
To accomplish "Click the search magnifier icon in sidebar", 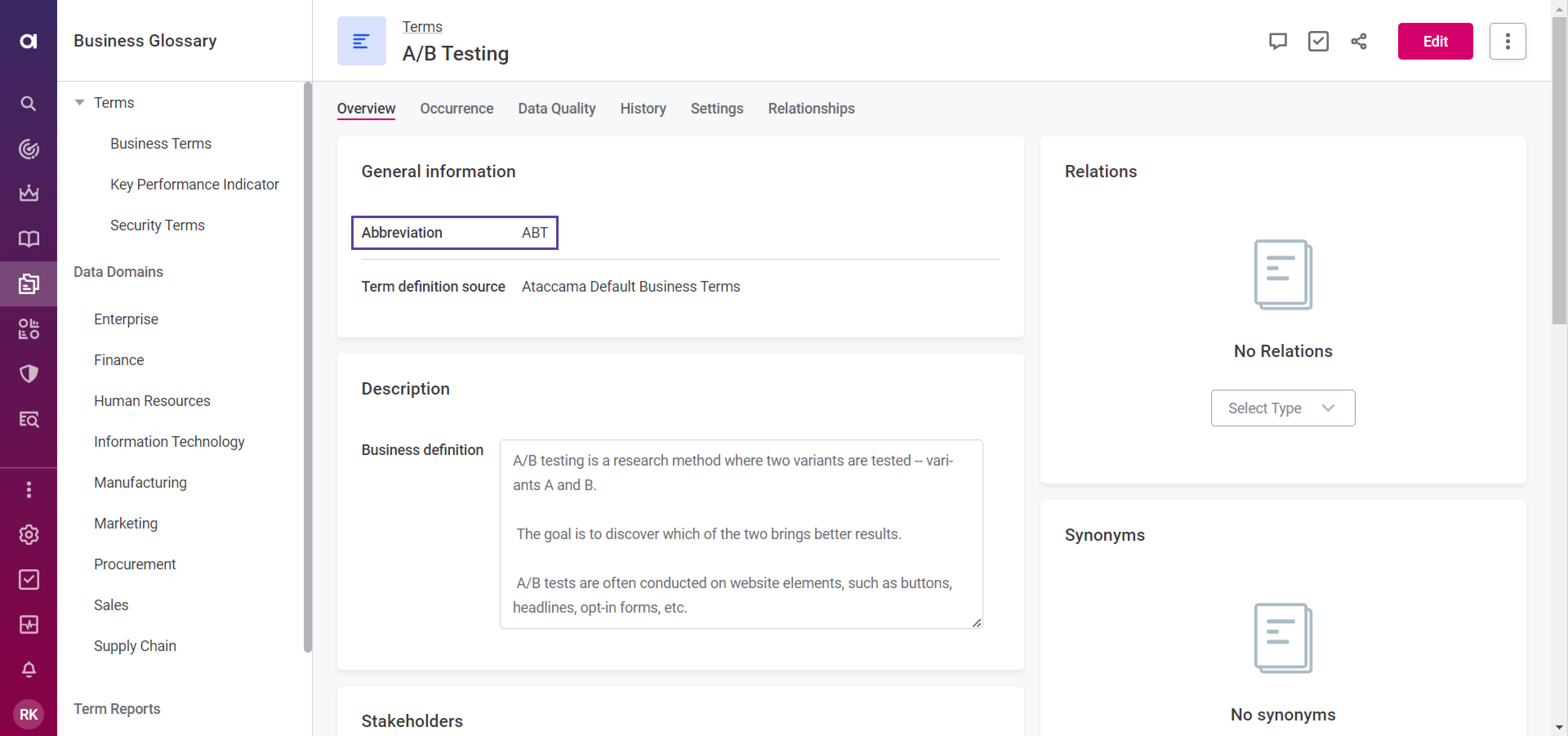I will tap(28, 103).
